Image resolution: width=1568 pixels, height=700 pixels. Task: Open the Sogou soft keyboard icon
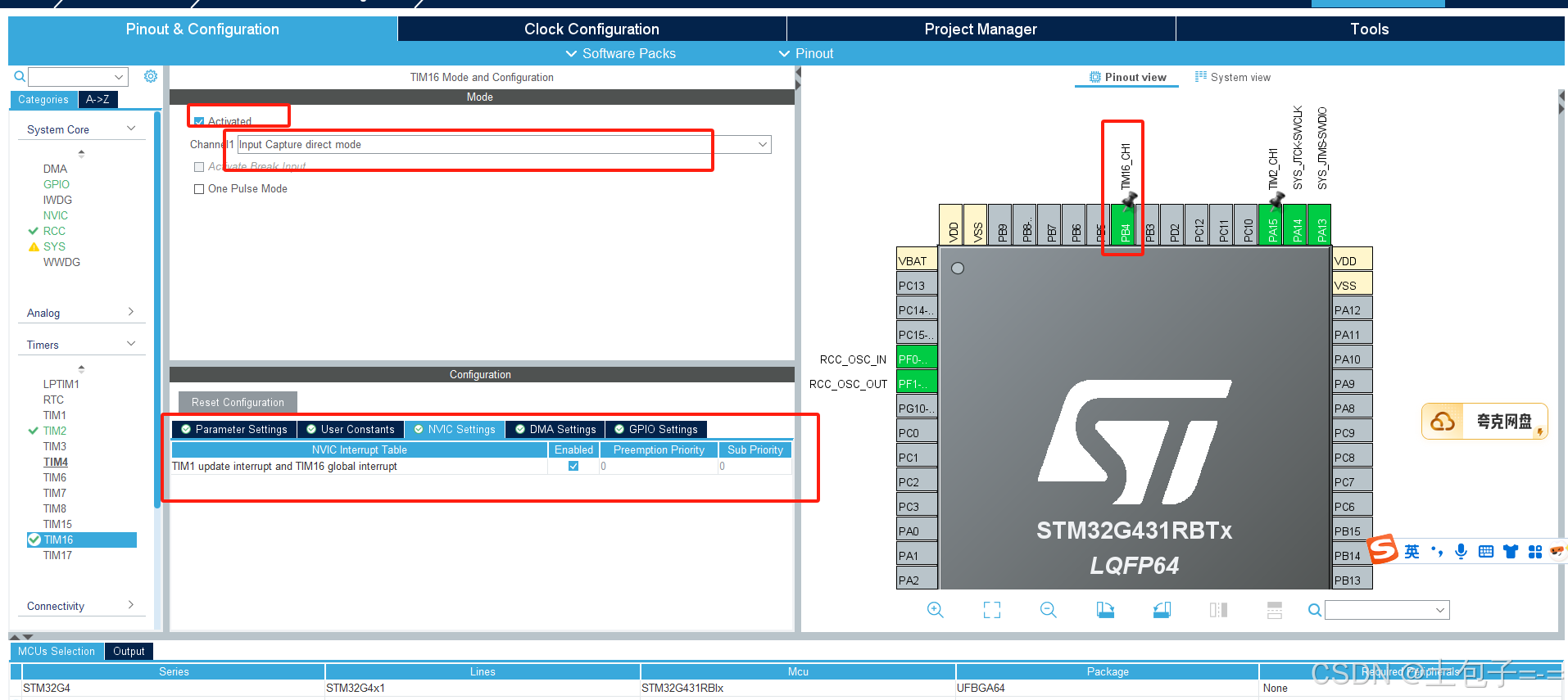1486,552
